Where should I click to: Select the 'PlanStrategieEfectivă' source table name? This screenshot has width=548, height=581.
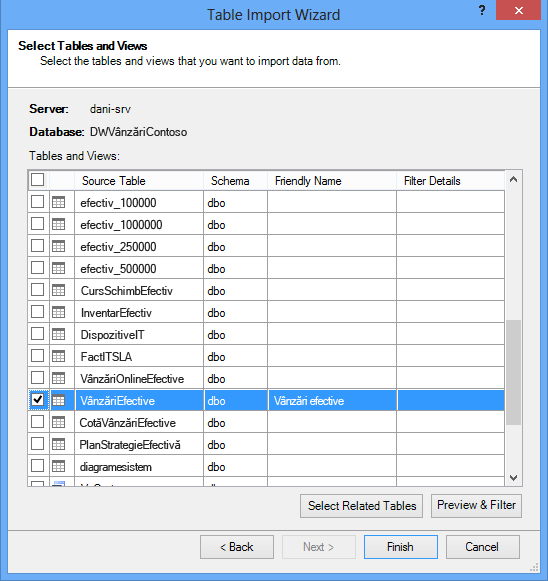pyautogui.click(x=130, y=445)
